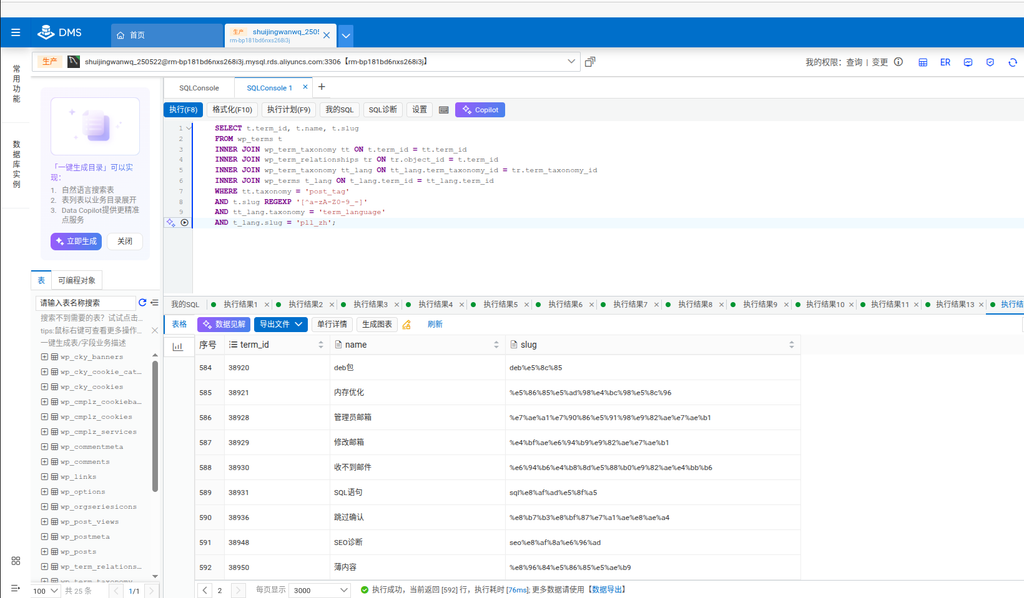
Task: Expand wp_options table node
Action: (x=44, y=492)
